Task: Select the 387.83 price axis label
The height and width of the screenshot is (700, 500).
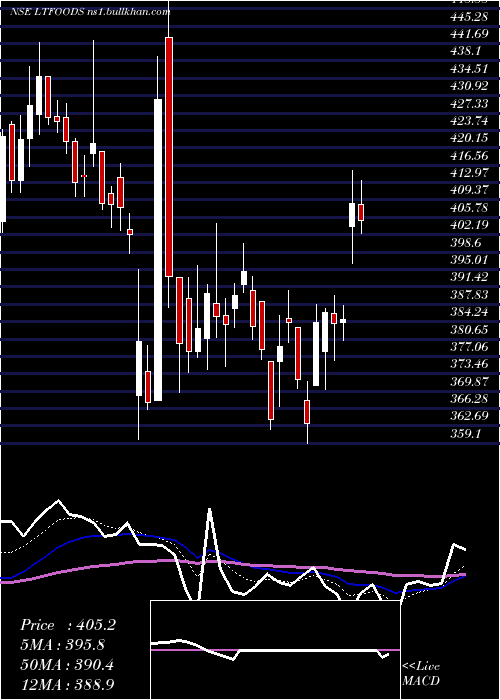Action: click(469, 295)
